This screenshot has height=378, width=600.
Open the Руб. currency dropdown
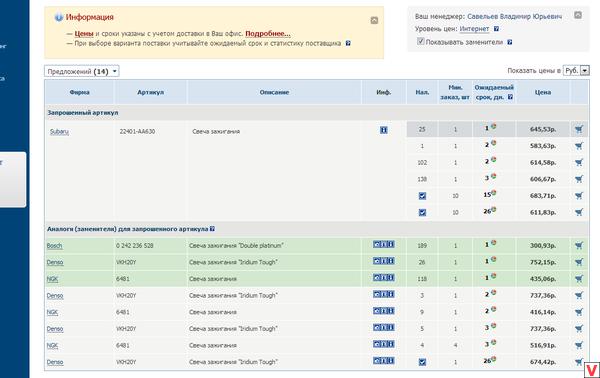click(x=576, y=71)
